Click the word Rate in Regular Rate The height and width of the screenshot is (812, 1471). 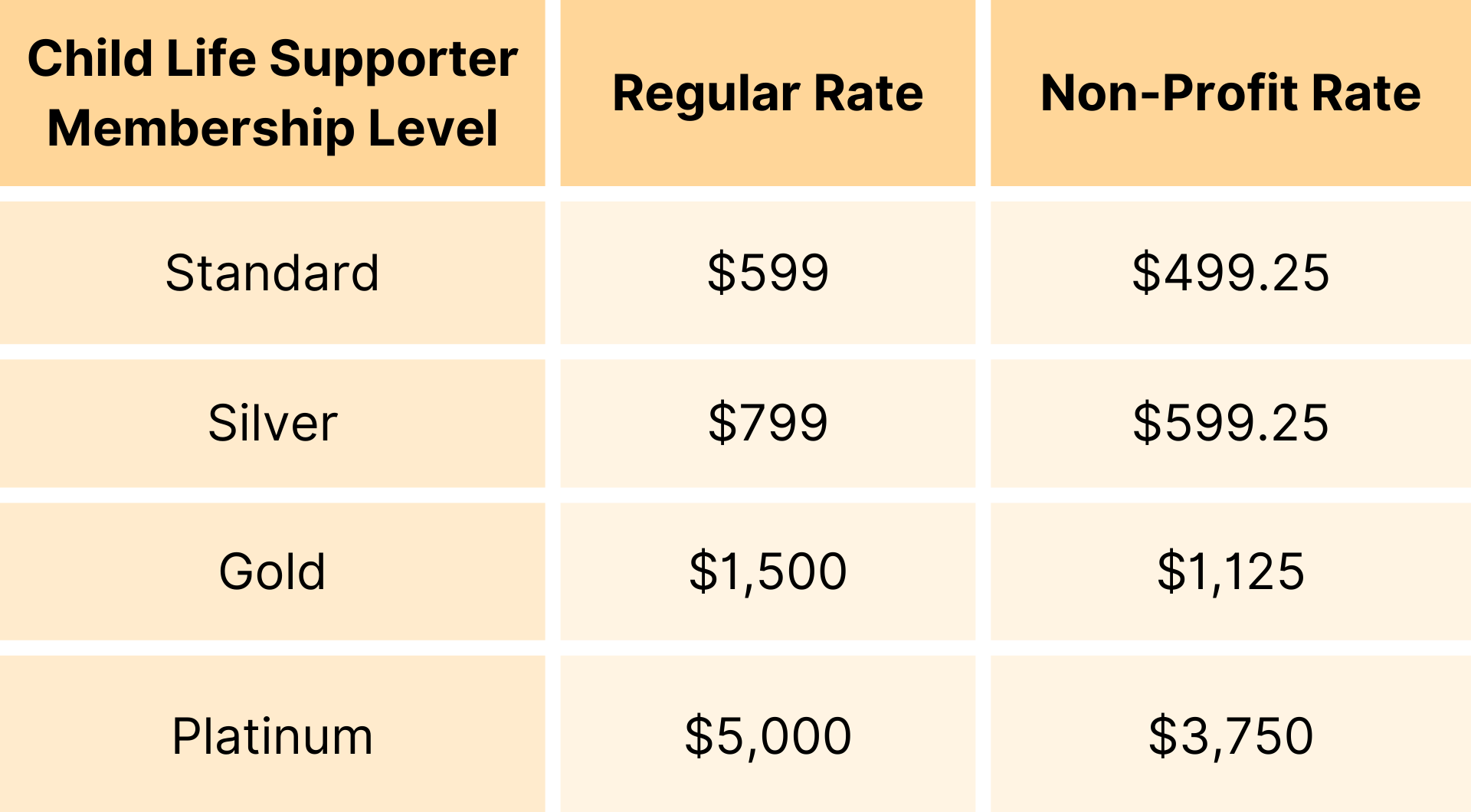pos(868,93)
